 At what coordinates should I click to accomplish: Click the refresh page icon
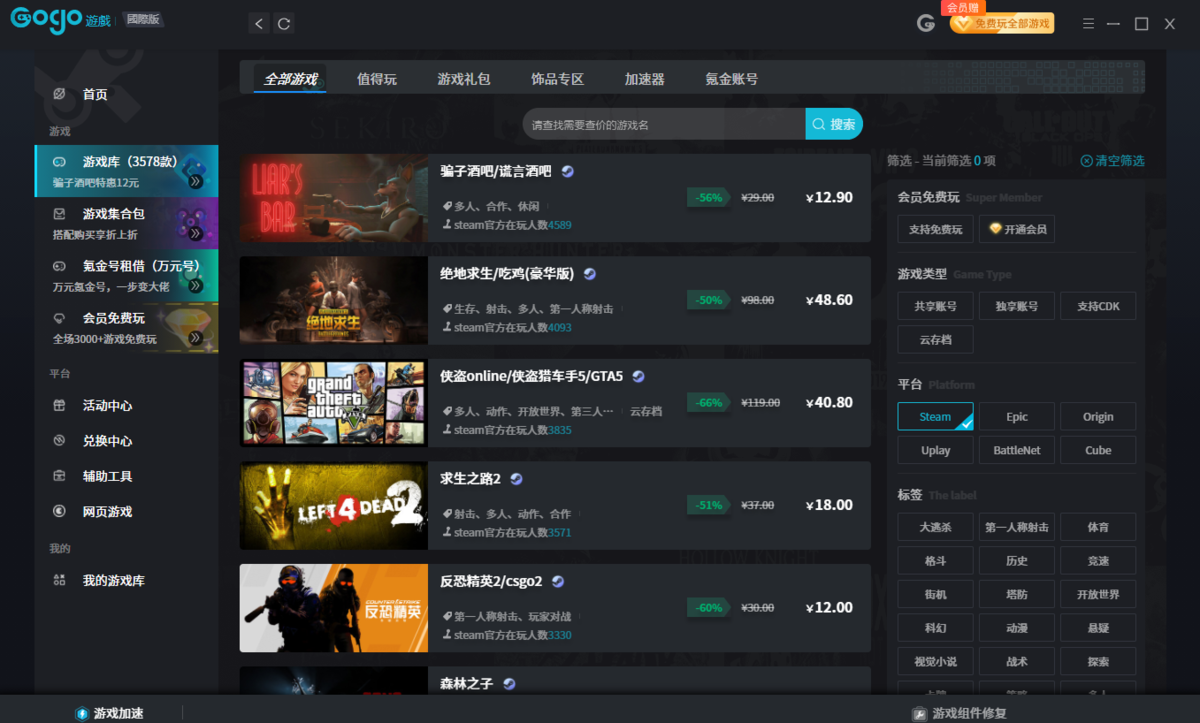coord(284,23)
